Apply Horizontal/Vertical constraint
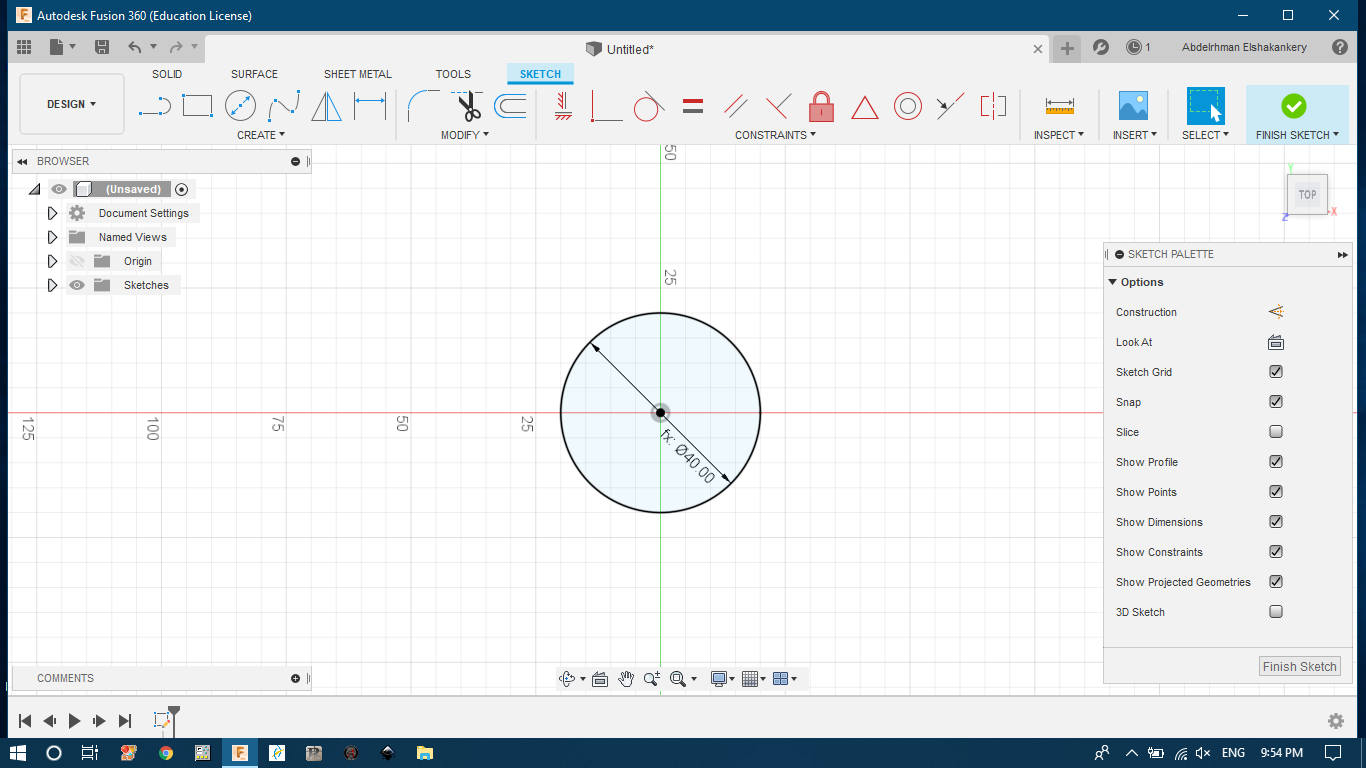The width and height of the screenshot is (1366, 768). pos(563,105)
